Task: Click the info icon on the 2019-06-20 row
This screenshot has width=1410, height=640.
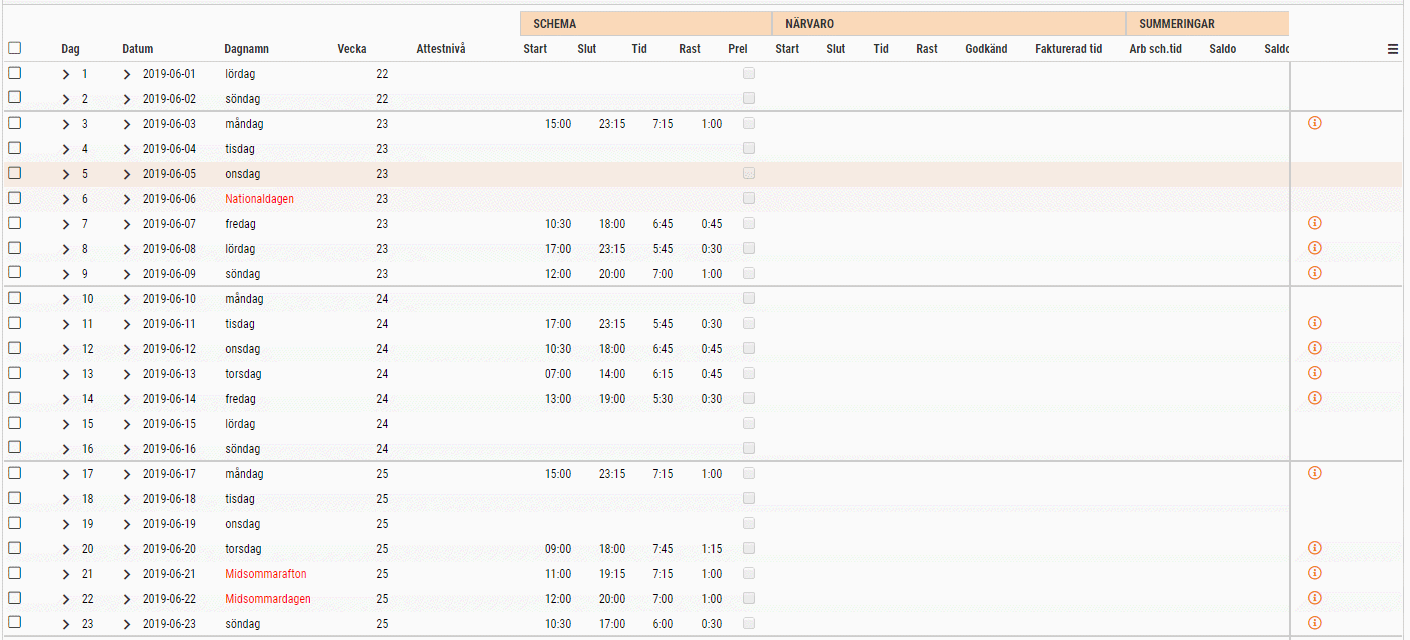Action: tap(1315, 548)
